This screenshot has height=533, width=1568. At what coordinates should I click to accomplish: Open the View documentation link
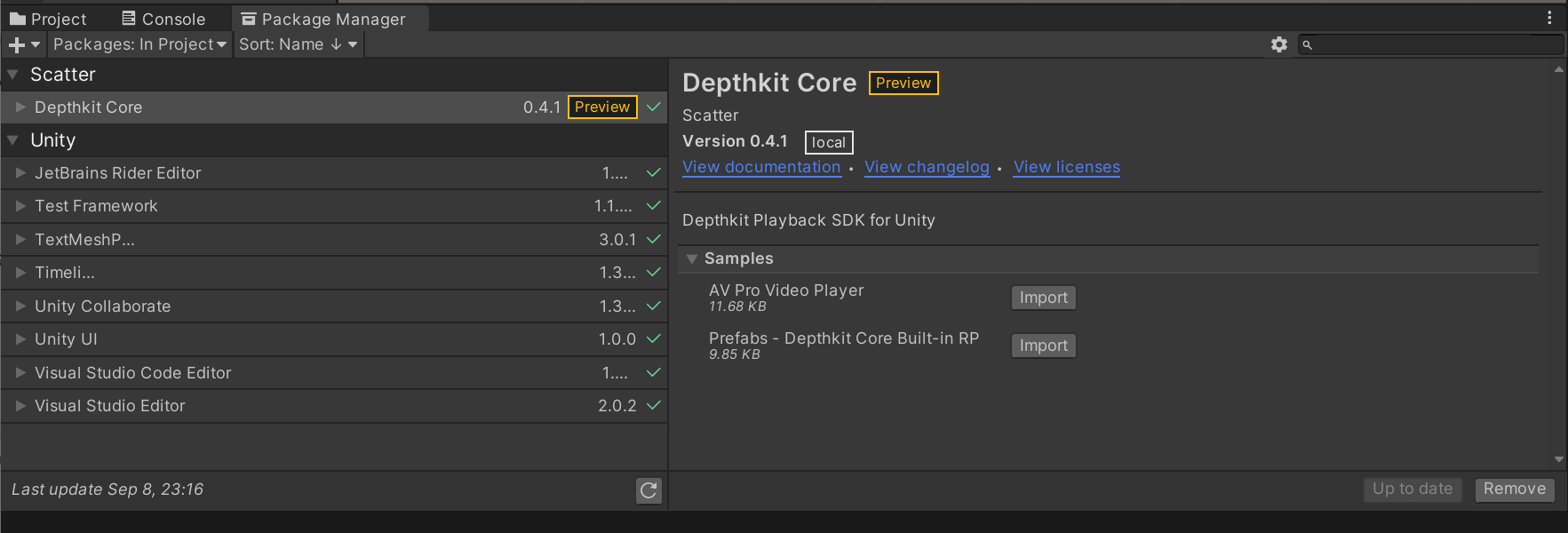(x=761, y=167)
